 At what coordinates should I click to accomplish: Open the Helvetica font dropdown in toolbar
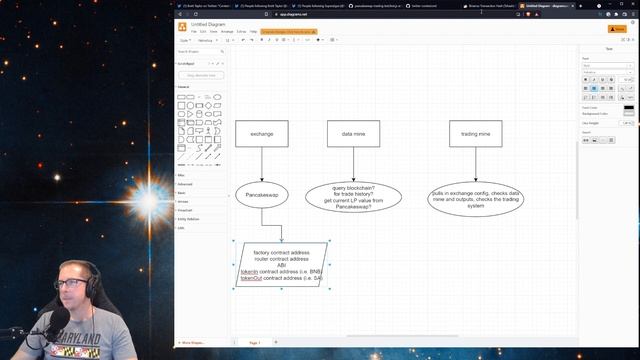point(208,40)
